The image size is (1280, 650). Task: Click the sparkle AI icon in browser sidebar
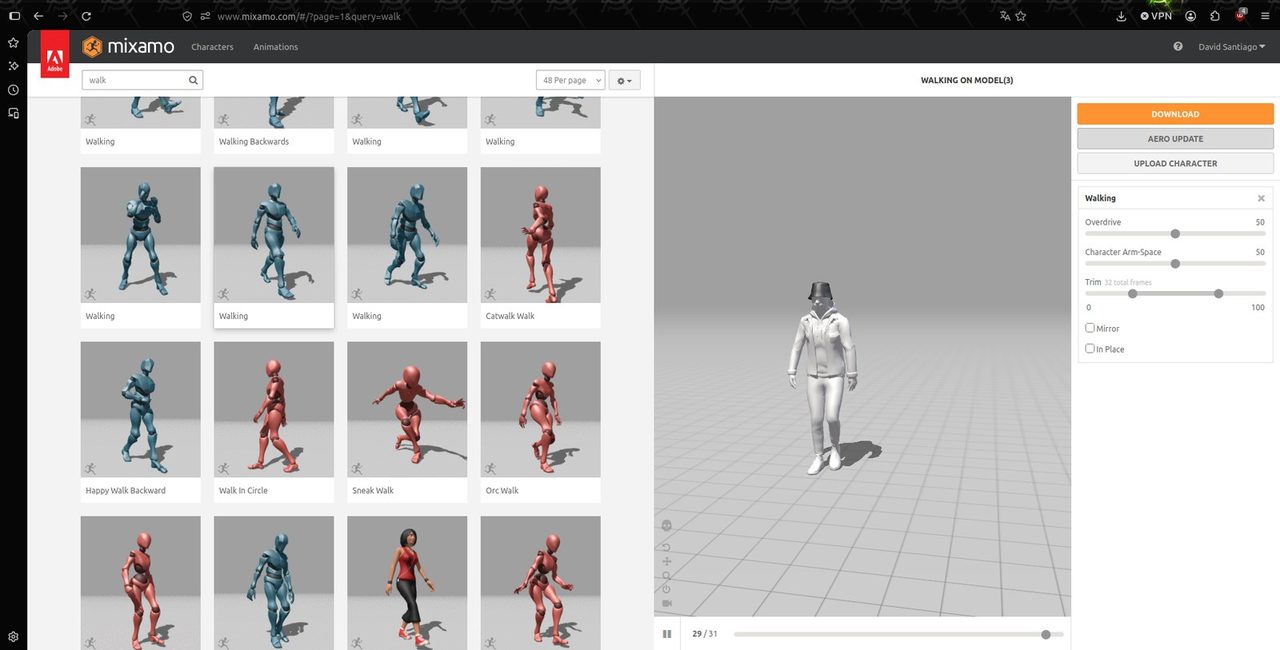[13, 66]
